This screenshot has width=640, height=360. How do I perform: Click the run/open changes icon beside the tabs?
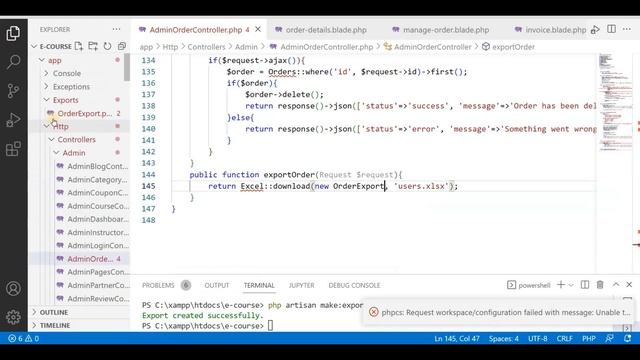(x=595, y=29)
